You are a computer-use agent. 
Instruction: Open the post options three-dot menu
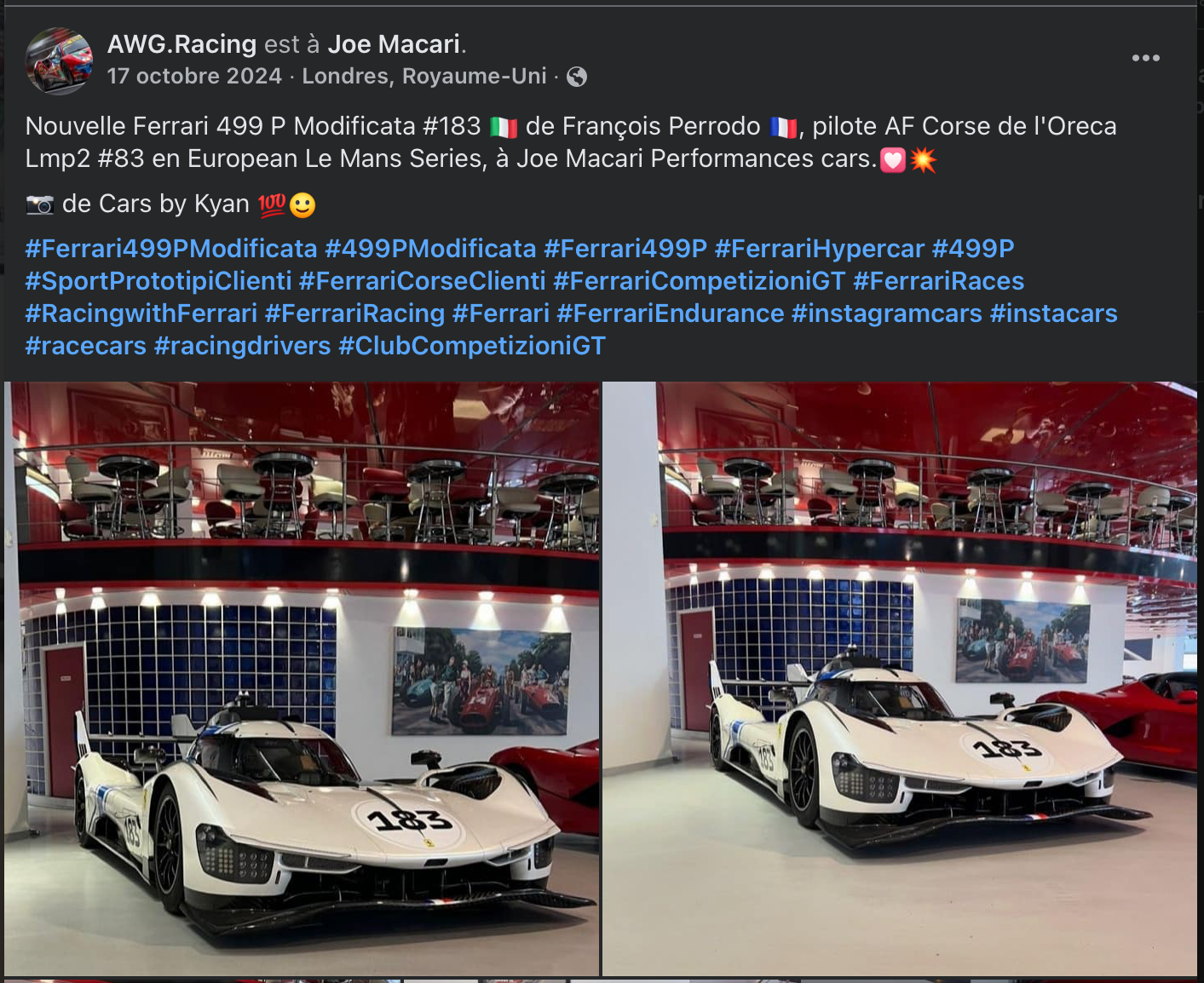(1145, 58)
